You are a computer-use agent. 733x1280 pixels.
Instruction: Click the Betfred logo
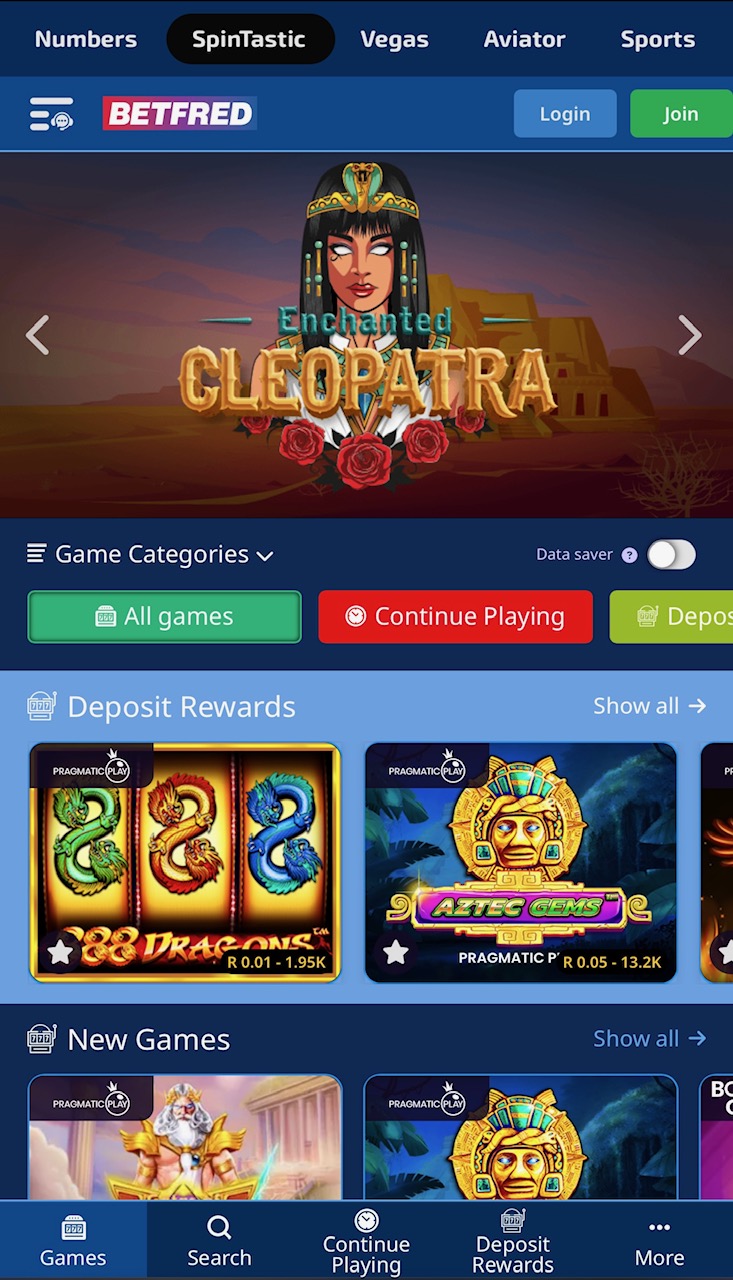(x=180, y=114)
